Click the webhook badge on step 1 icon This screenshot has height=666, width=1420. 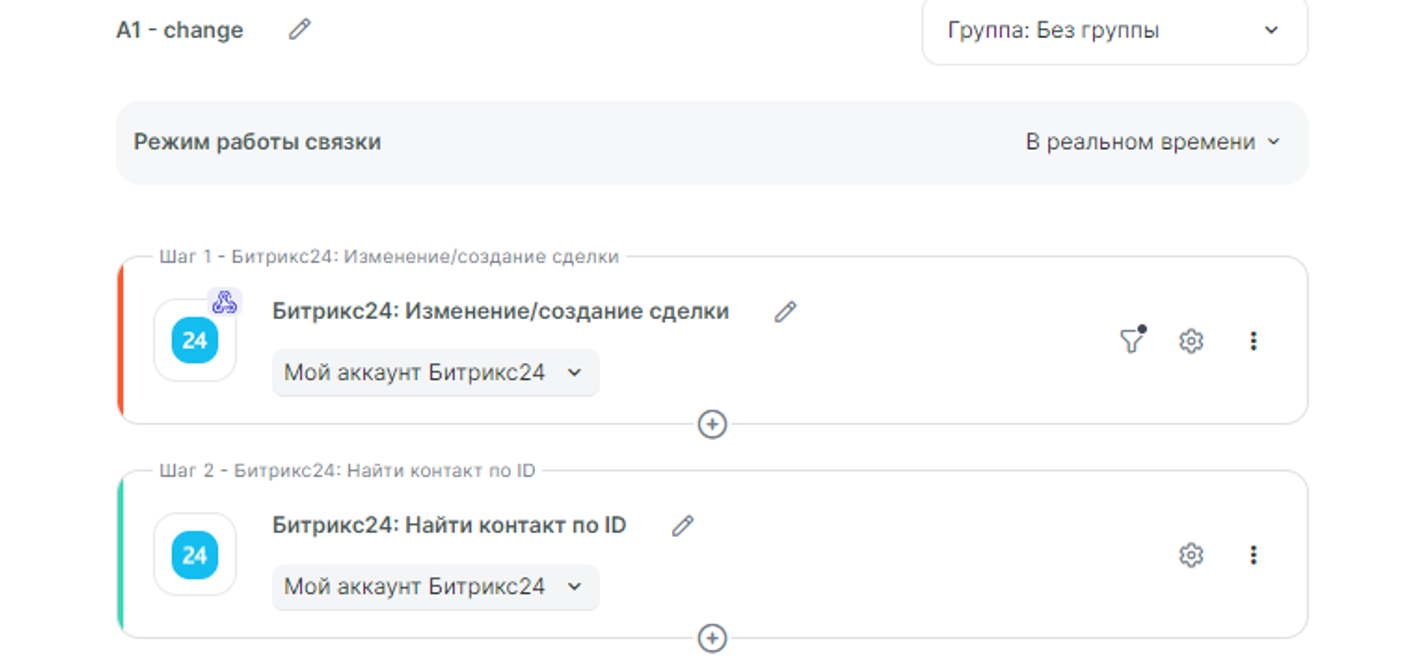pos(225,302)
